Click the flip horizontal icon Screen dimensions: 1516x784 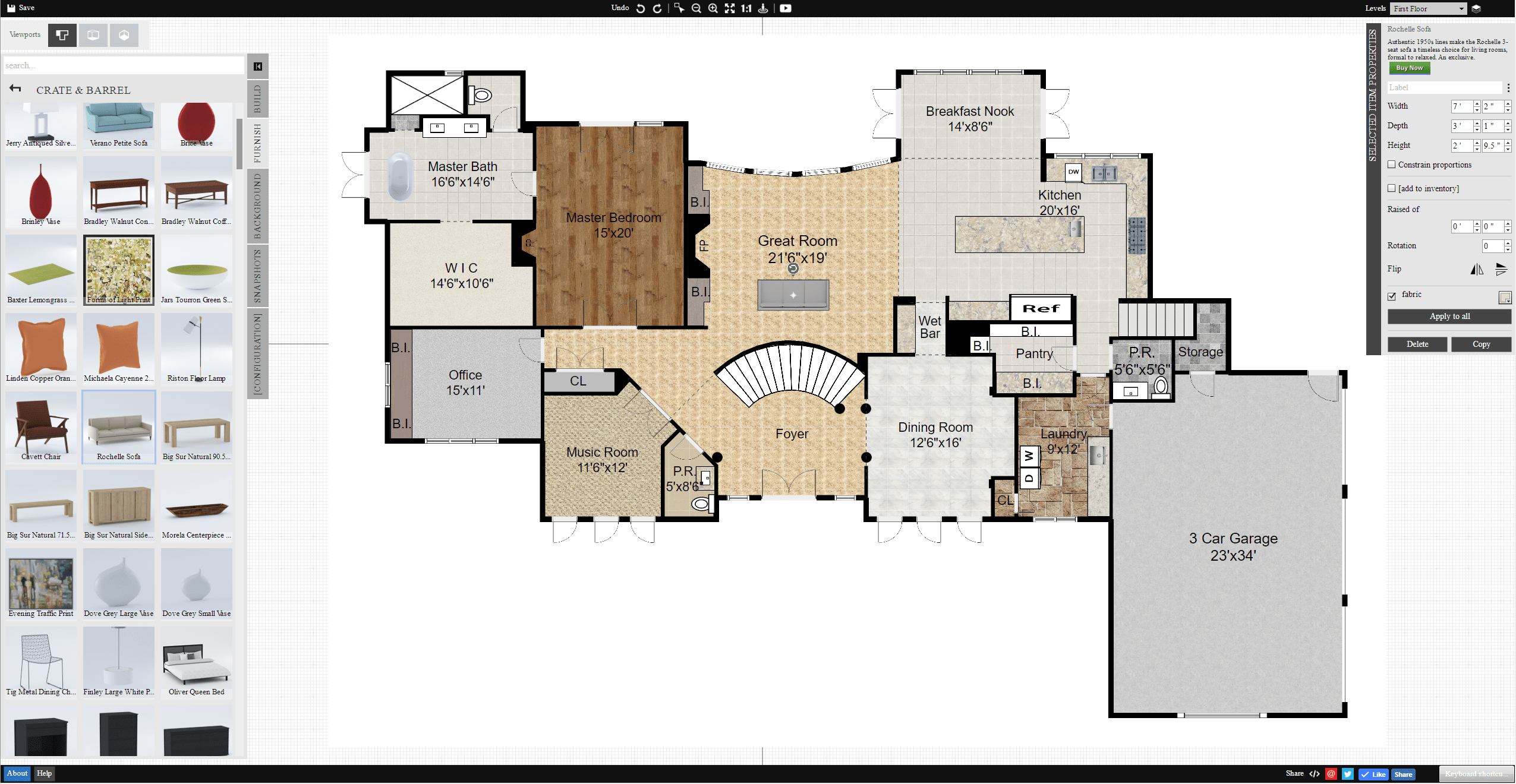[x=1476, y=270]
